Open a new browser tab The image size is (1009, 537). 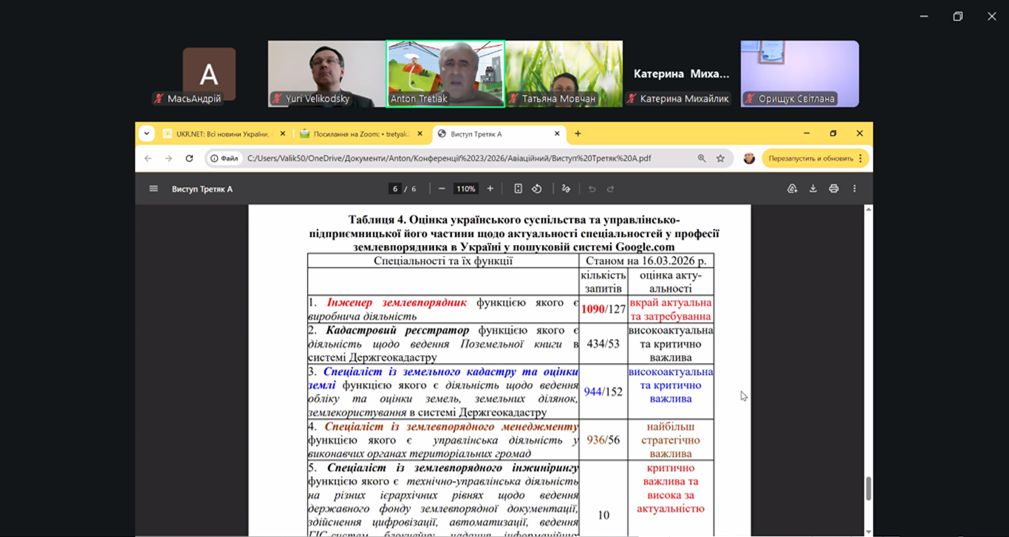pos(578,133)
